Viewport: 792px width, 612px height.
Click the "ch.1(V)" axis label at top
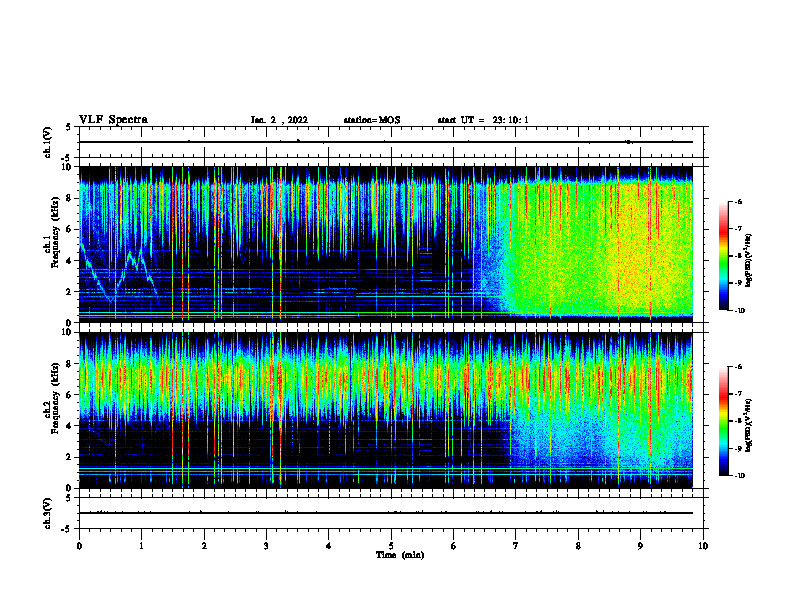click(47, 142)
